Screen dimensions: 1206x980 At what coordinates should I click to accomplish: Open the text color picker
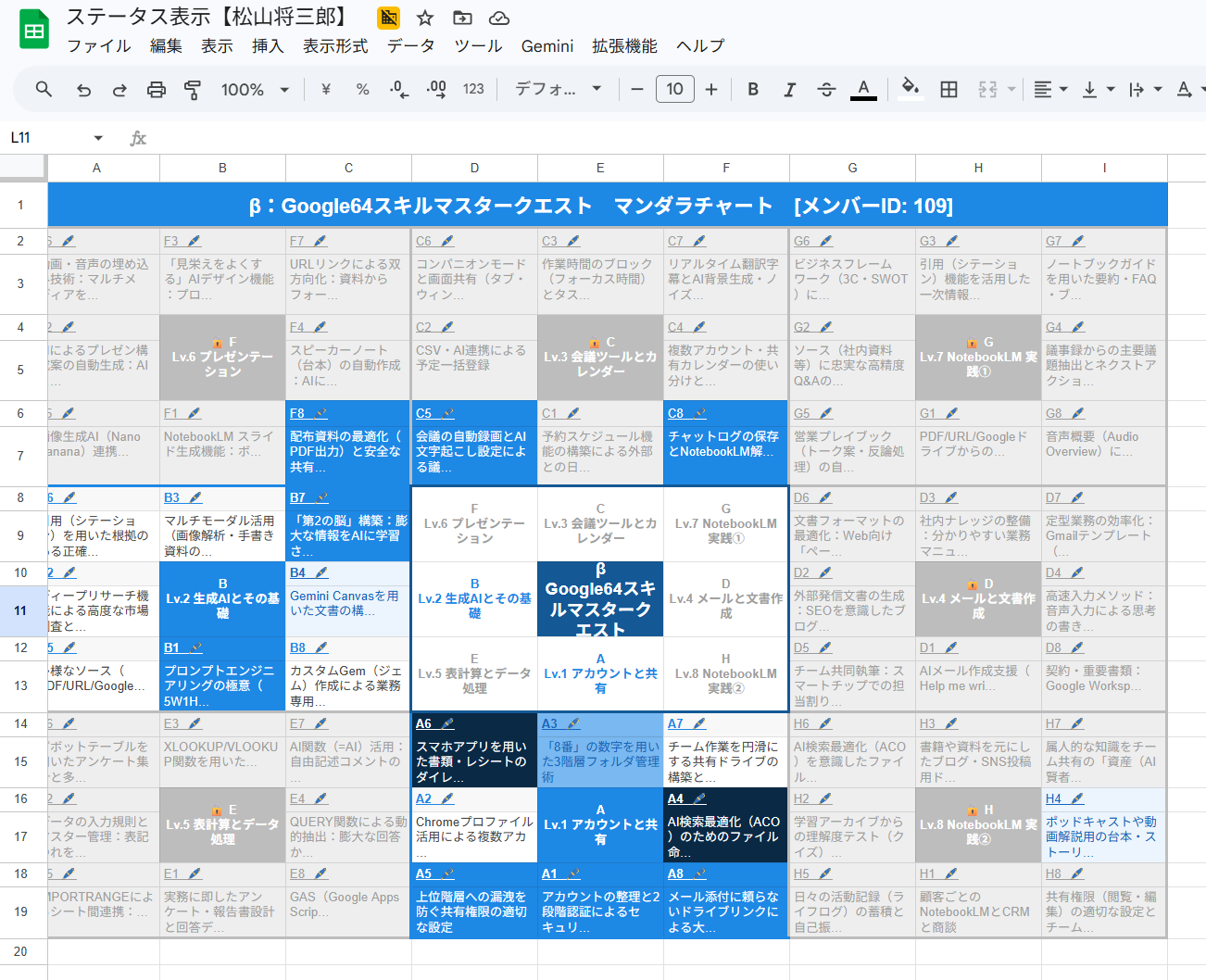click(863, 89)
